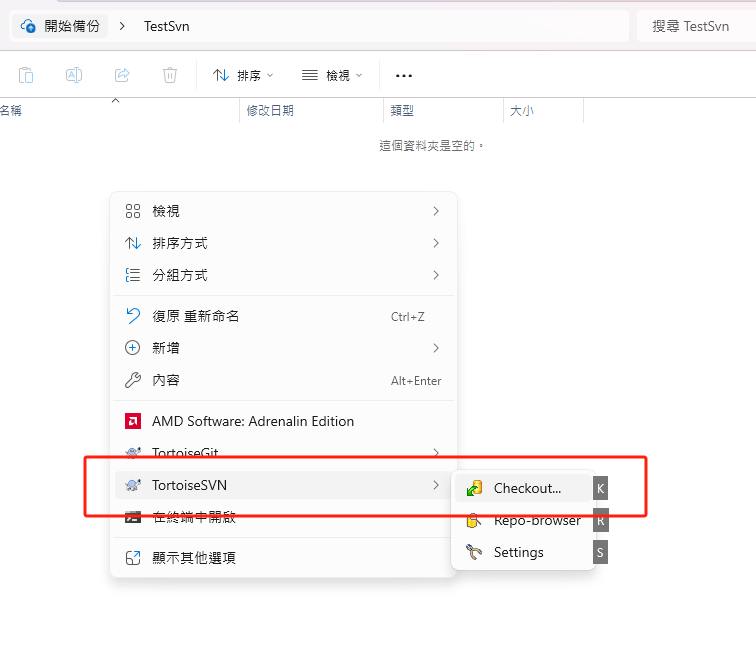Click the share toolbar icon
The width and height of the screenshot is (756, 648).
[122, 75]
